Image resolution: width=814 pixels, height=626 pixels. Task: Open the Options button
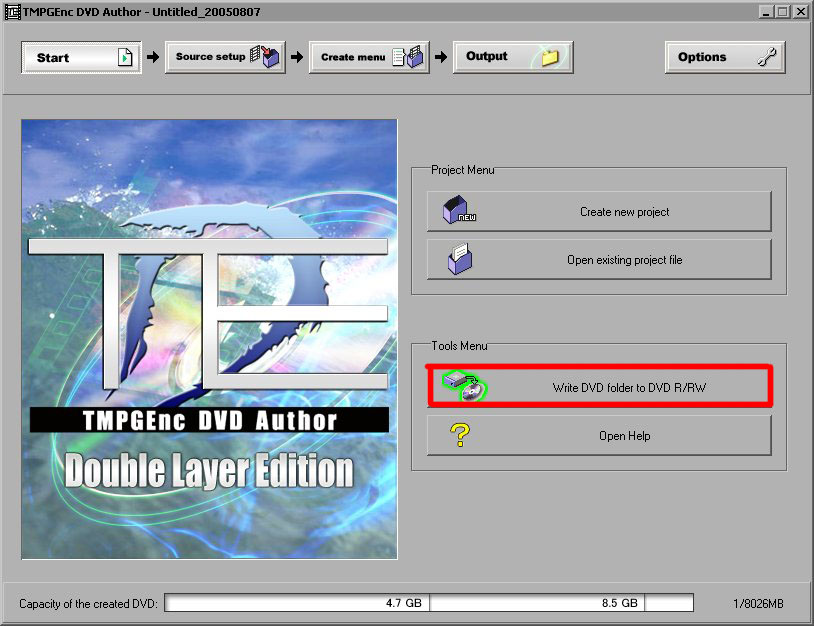click(x=725, y=57)
